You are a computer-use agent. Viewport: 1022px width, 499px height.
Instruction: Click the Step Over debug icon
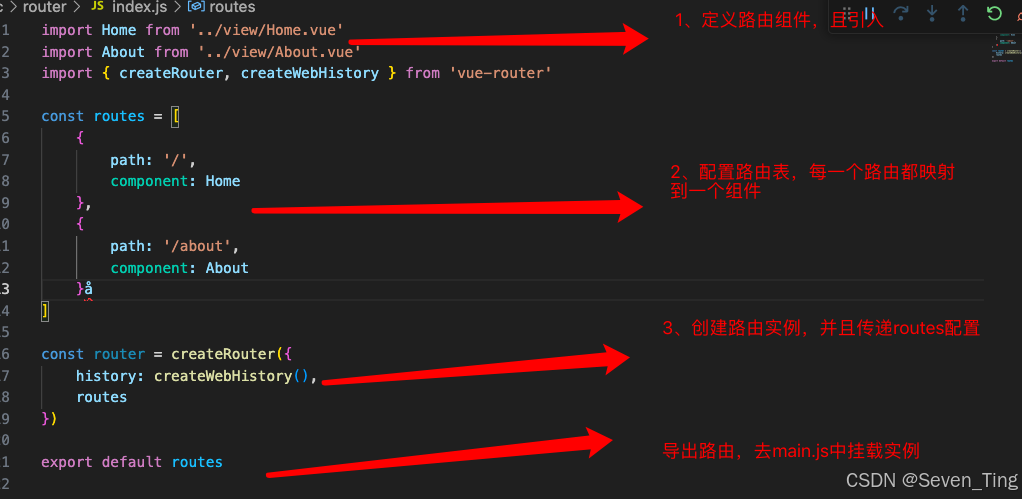pos(901,14)
